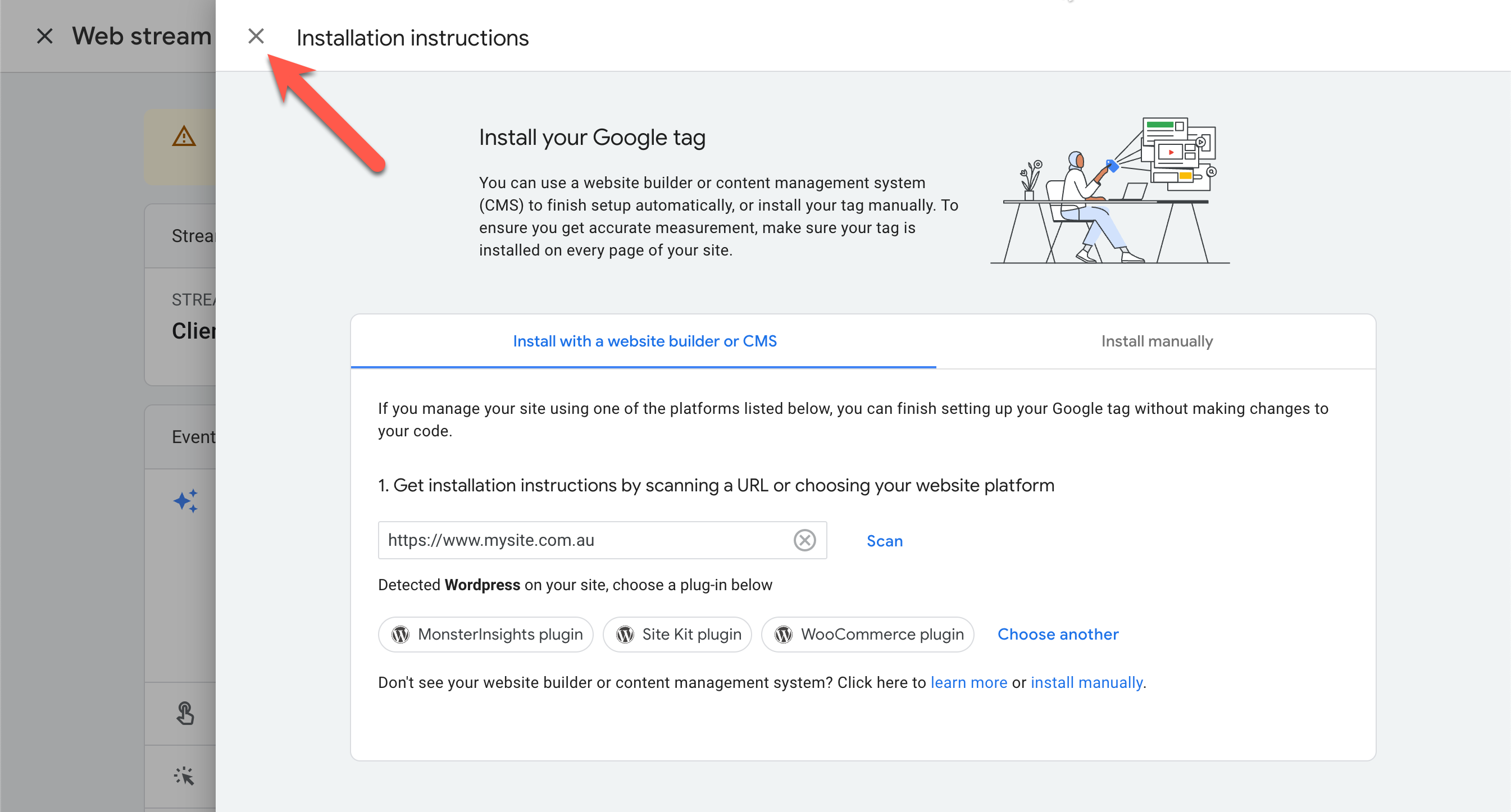Click the warning triangle icon in the Web stream panel
1511x812 pixels.
(x=184, y=136)
